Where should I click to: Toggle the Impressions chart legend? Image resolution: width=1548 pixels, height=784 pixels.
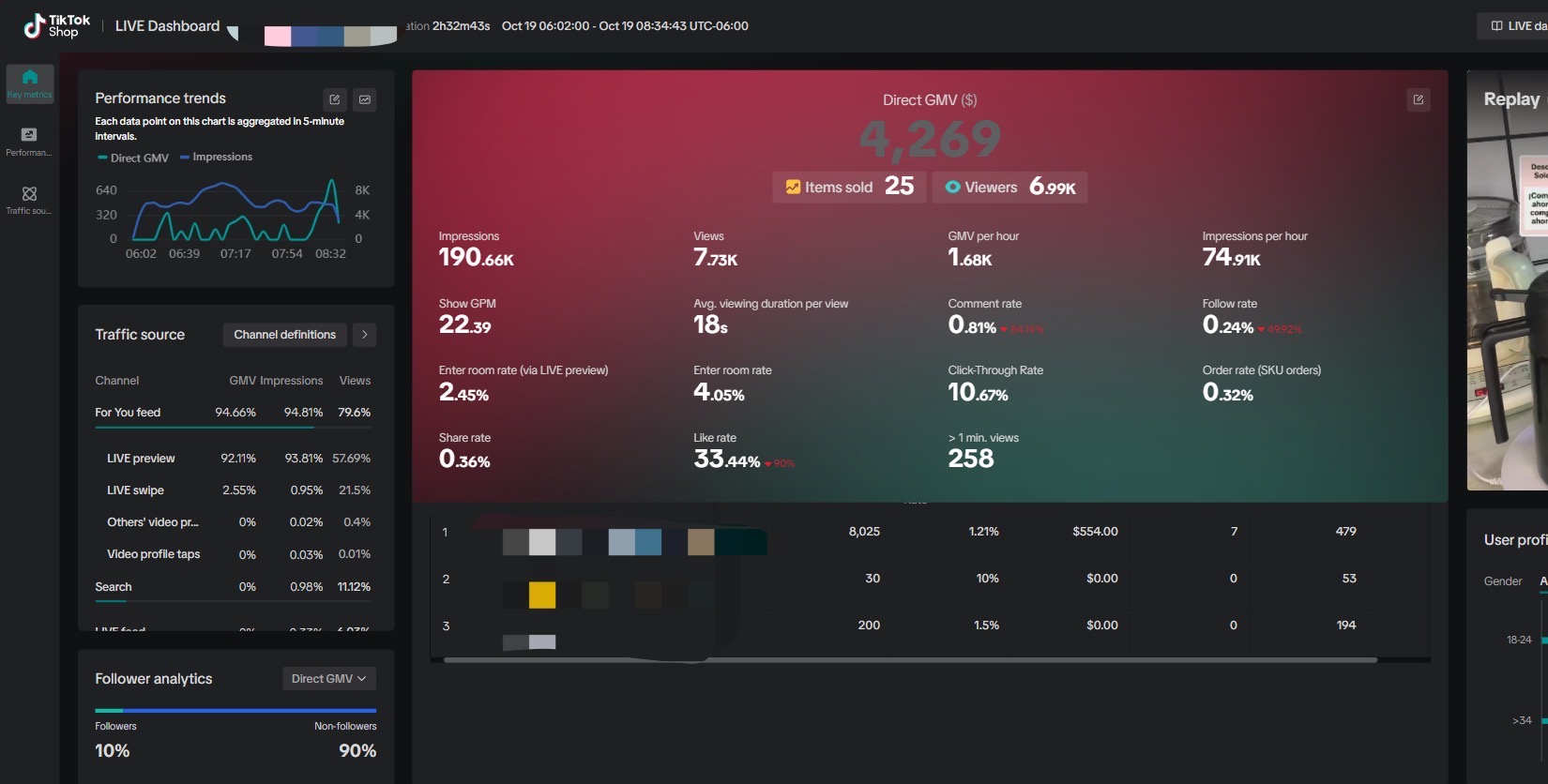[x=217, y=157]
